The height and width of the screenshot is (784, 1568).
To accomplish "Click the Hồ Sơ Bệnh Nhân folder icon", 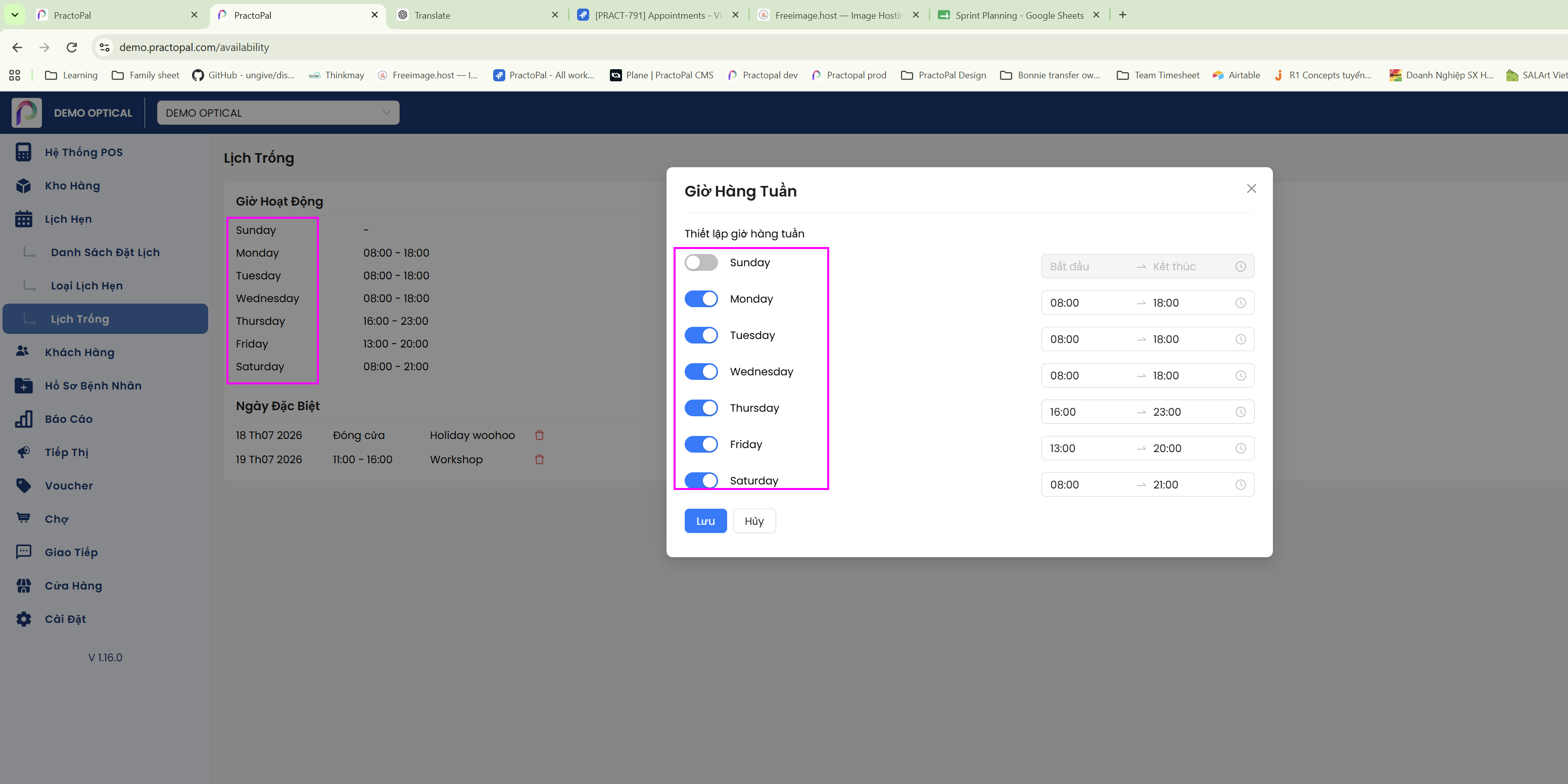I will 23,385.
